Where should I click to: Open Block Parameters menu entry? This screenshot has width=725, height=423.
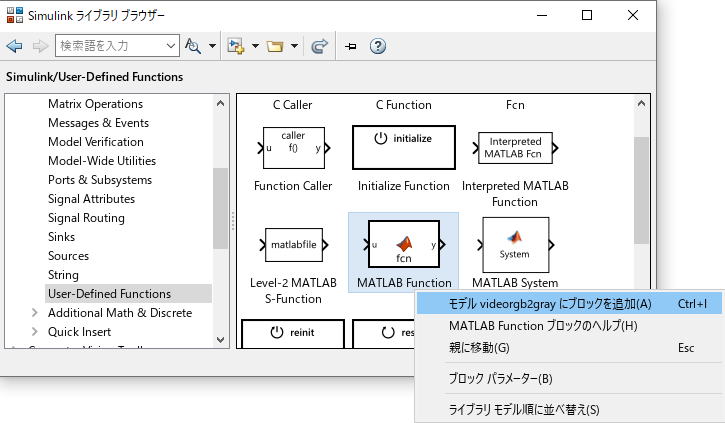pyautogui.click(x=569, y=379)
